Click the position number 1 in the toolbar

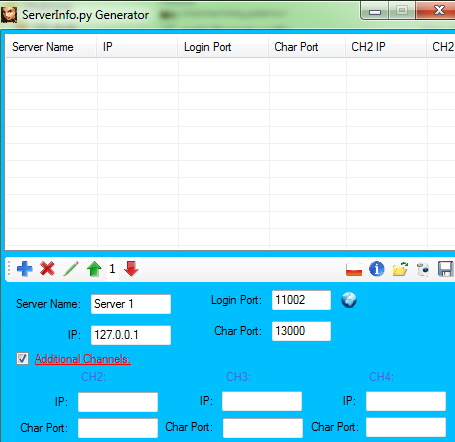coord(112,269)
